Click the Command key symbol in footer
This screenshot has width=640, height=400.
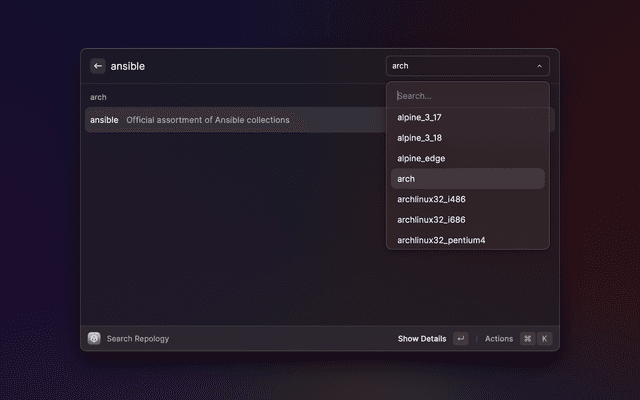(527, 339)
